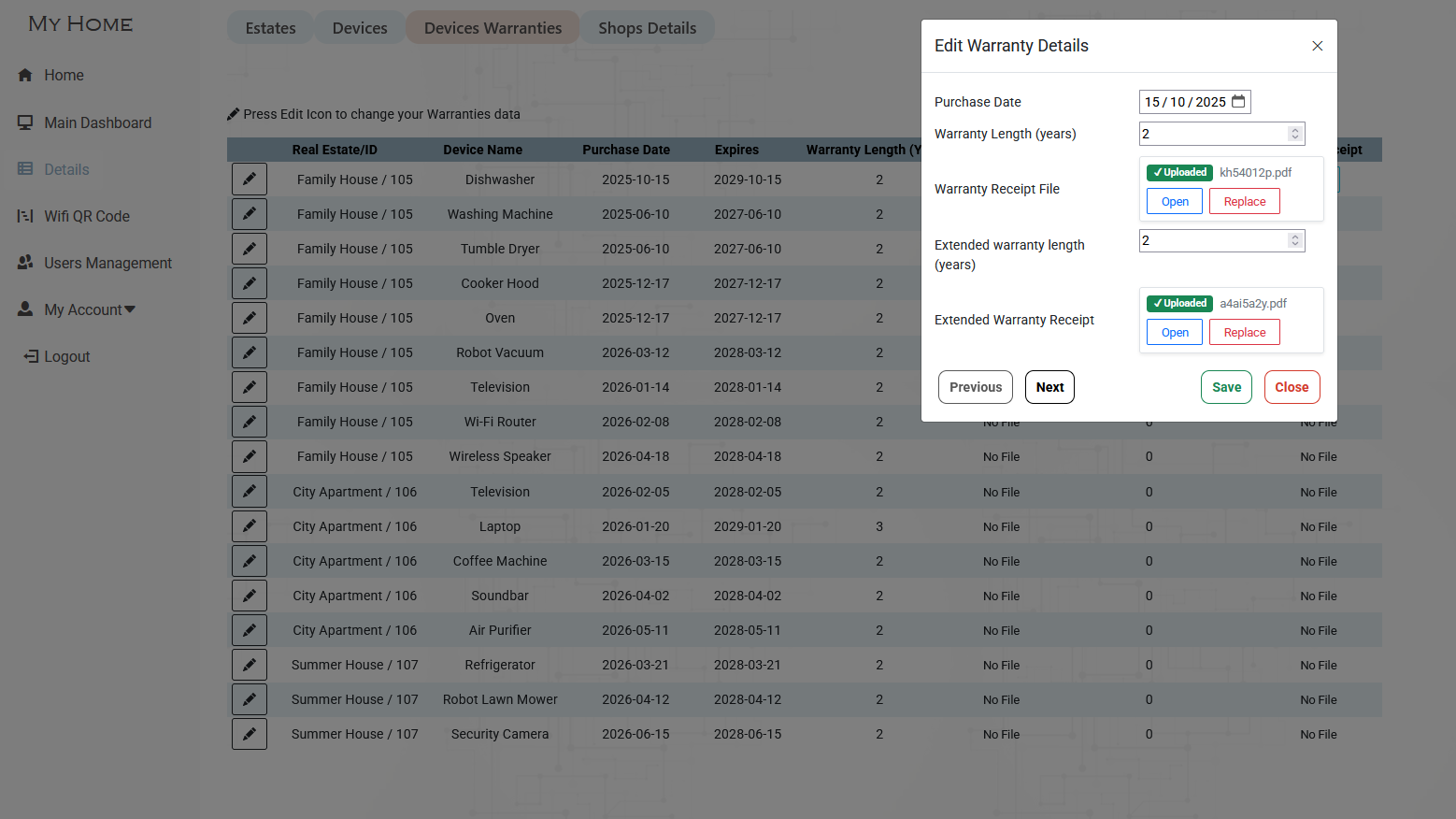Open a4ai5a2y.pdf extended receipt
The height and width of the screenshot is (819, 1456).
1175,332
